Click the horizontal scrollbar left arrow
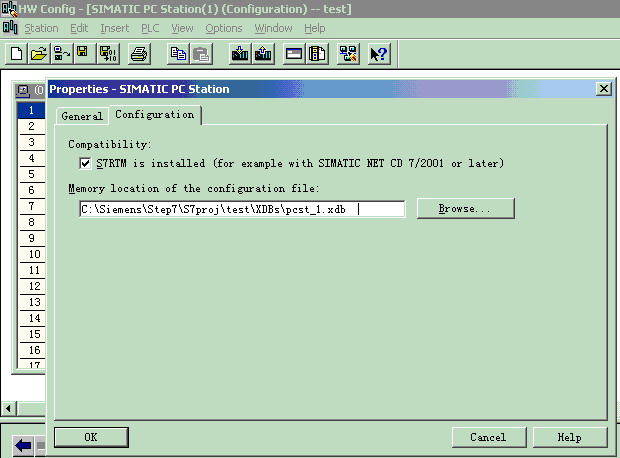This screenshot has width=620, height=458. click(10, 408)
